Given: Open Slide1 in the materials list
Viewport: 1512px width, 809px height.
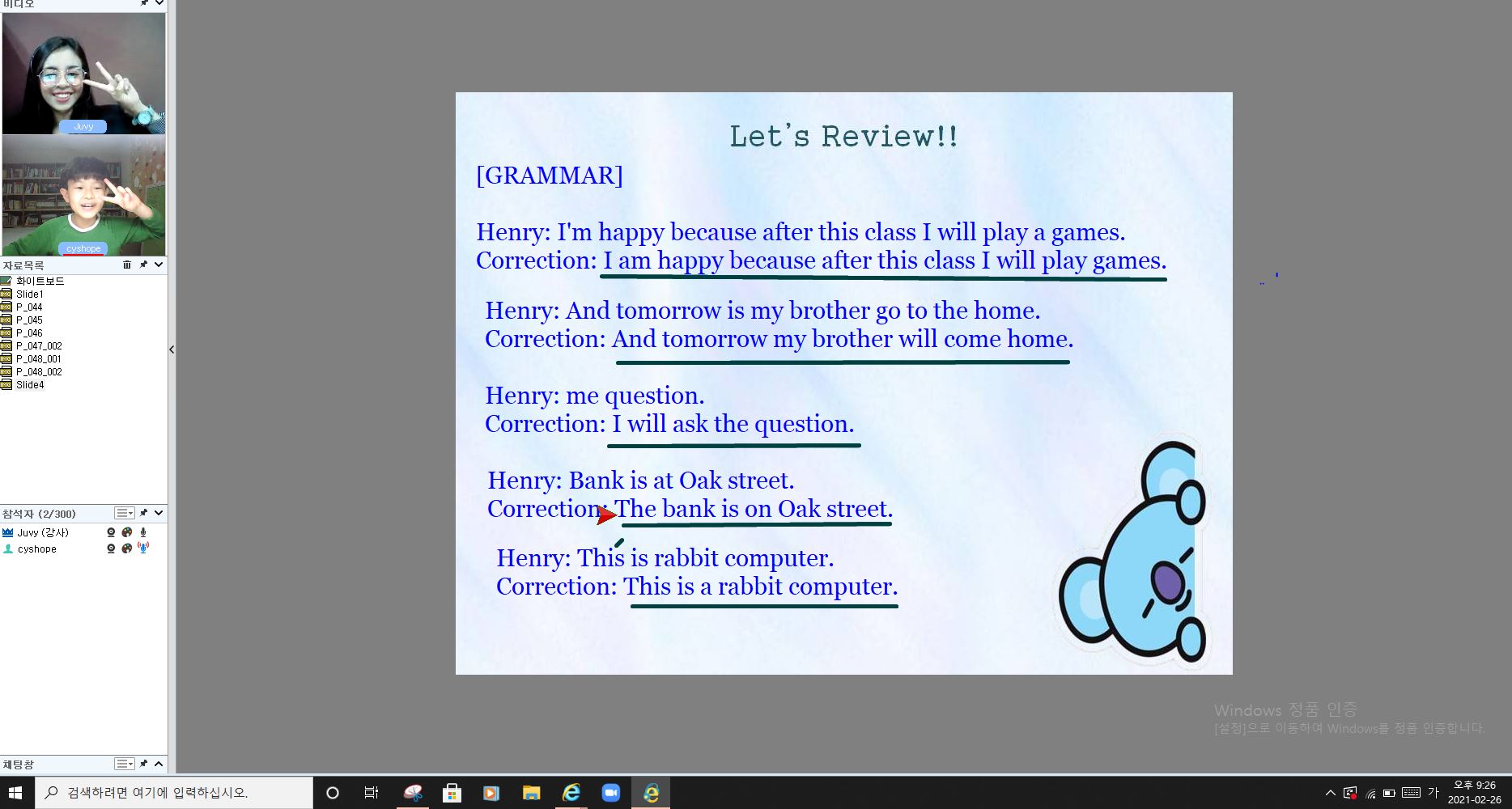Looking at the screenshot, I should 30,294.
